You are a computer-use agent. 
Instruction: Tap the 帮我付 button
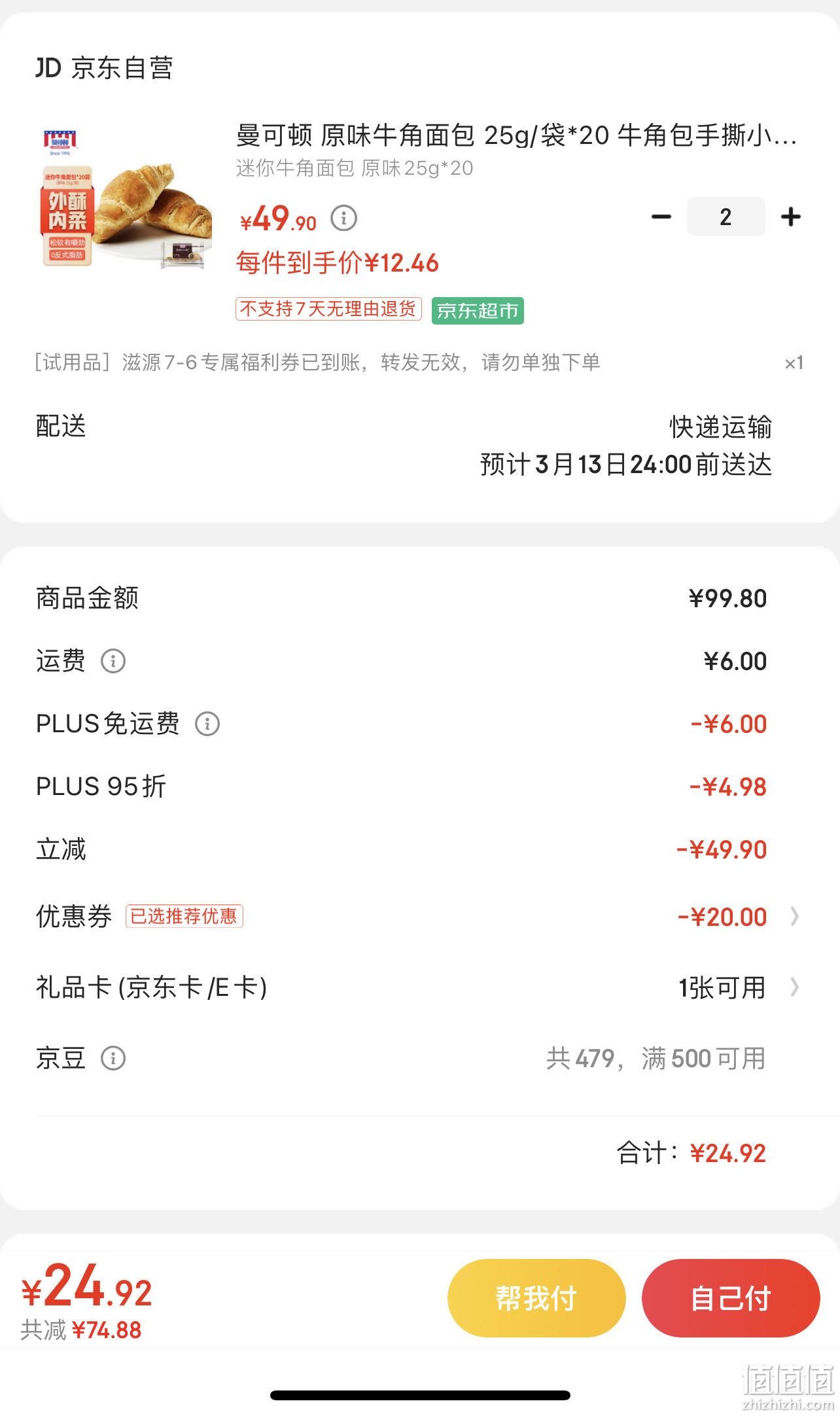click(x=536, y=1298)
